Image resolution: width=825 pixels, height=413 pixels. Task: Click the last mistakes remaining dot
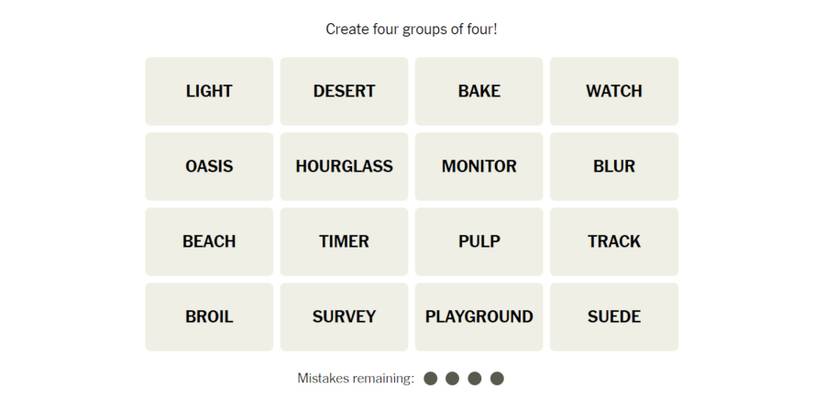(497, 378)
